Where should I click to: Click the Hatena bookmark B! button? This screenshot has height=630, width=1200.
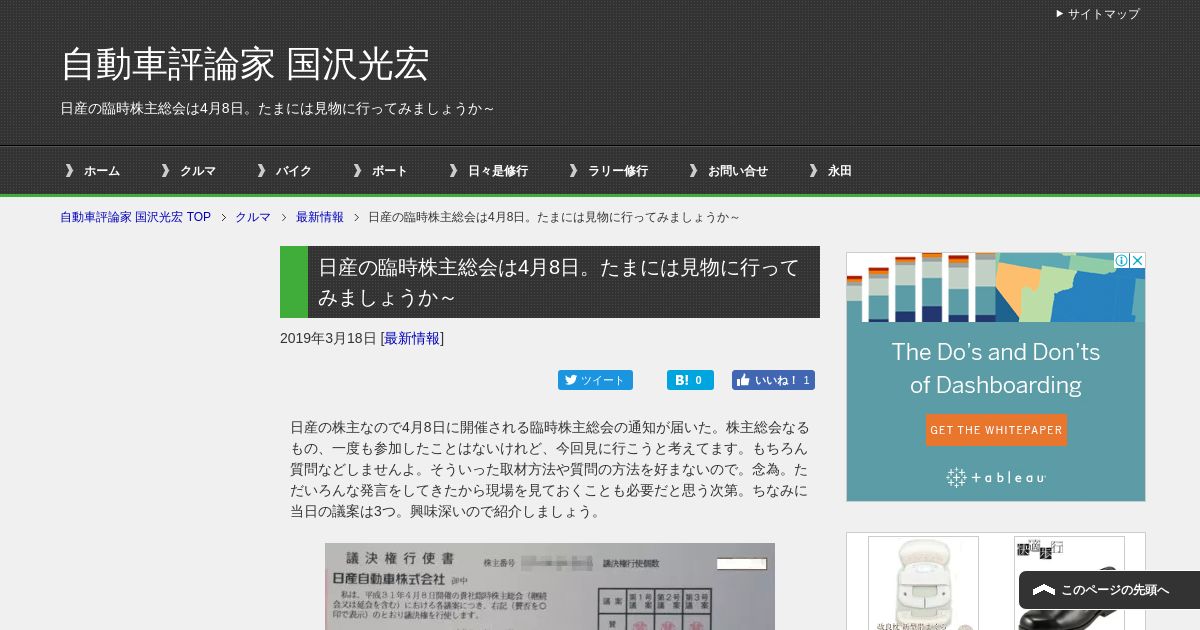tap(690, 380)
